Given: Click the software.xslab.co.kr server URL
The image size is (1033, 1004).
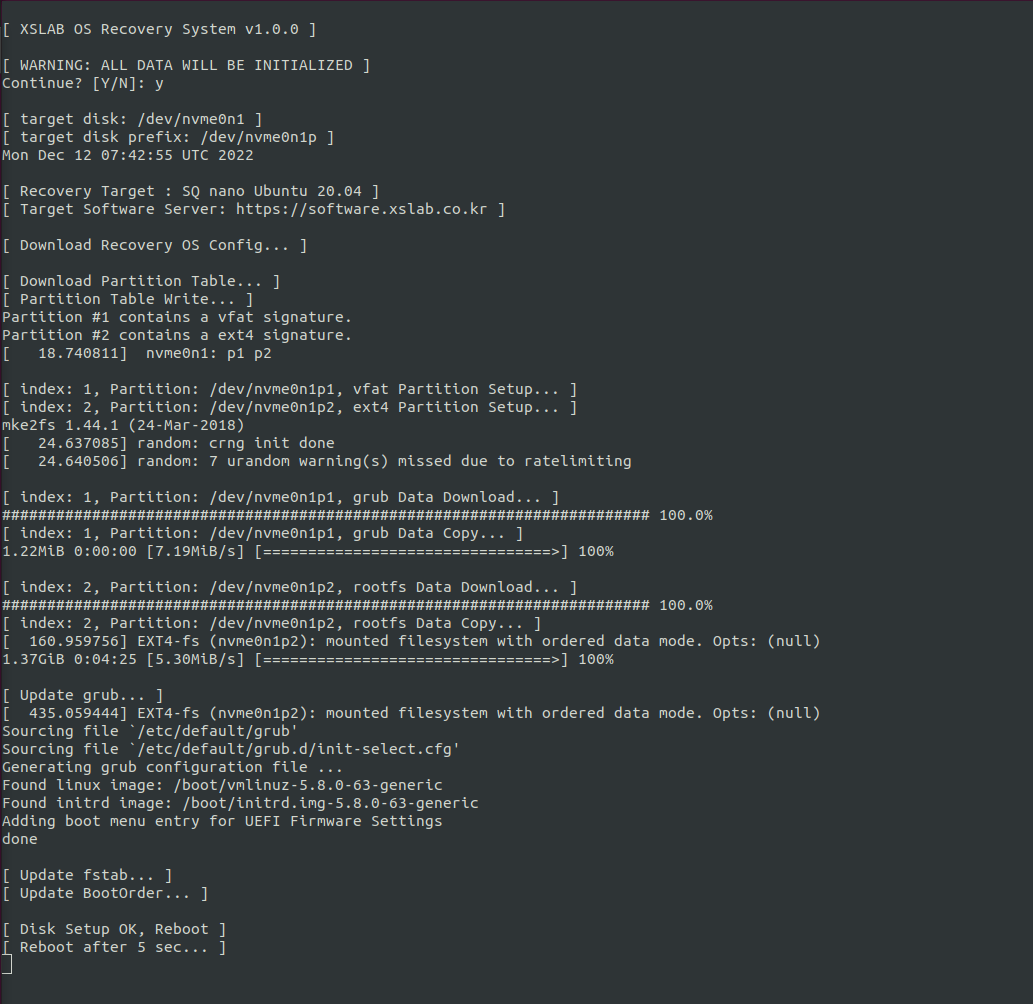Looking at the screenshot, I should coord(361,209).
